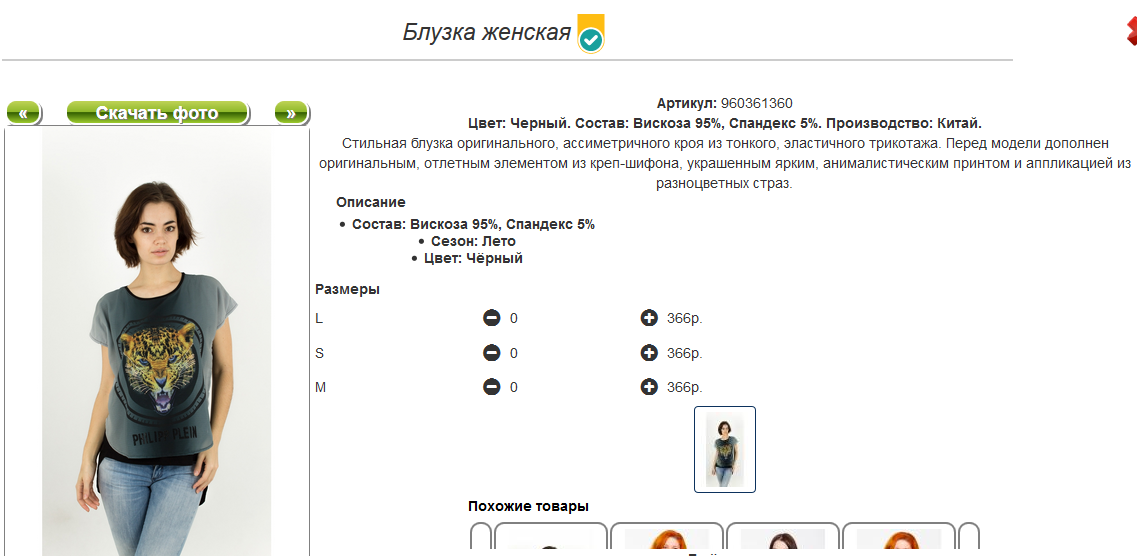1137x556 pixels.
Task: Click the Скачать фото download button
Action: click(157, 113)
